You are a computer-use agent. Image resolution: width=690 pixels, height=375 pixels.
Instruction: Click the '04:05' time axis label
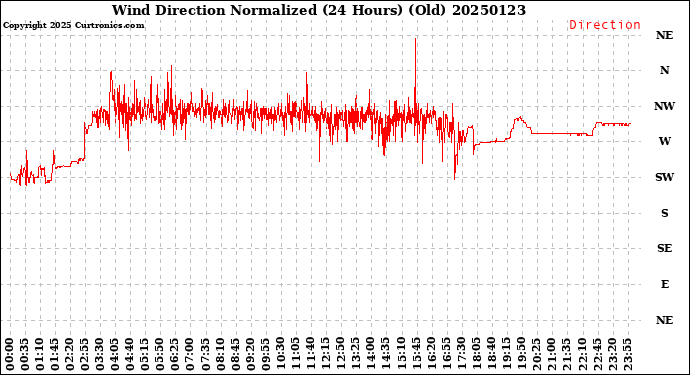coord(115,354)
